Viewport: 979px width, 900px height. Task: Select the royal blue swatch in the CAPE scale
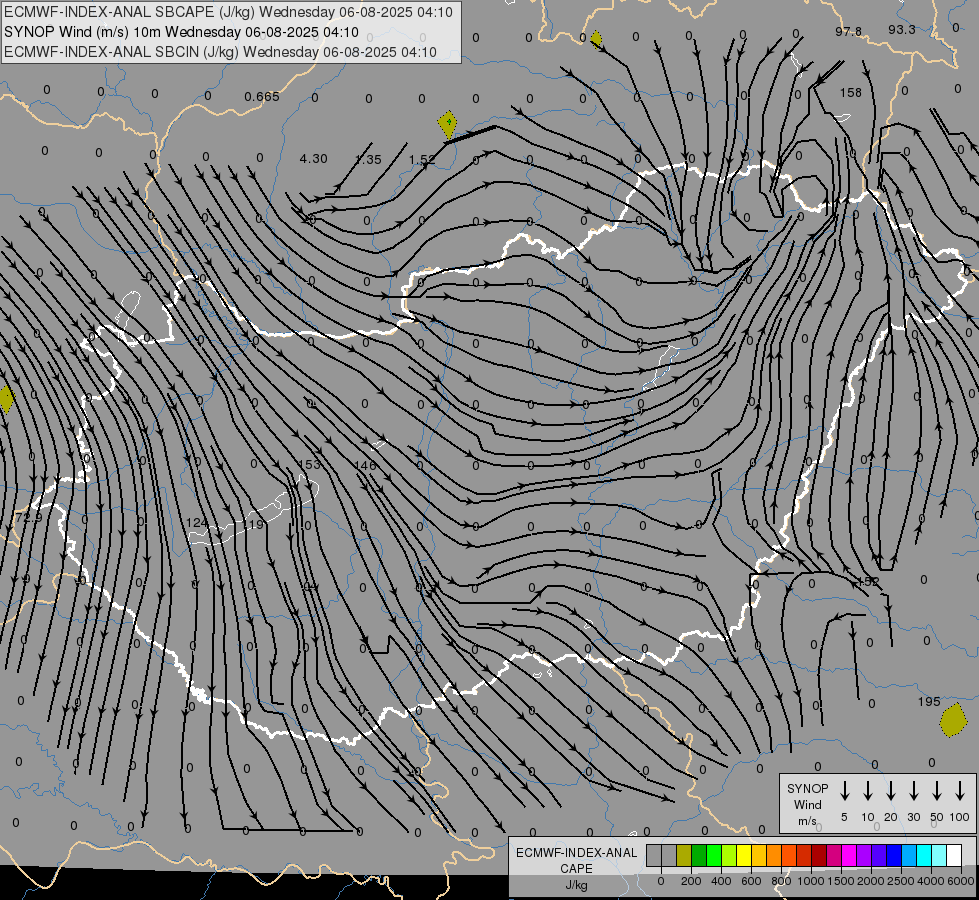coord(894,855)
